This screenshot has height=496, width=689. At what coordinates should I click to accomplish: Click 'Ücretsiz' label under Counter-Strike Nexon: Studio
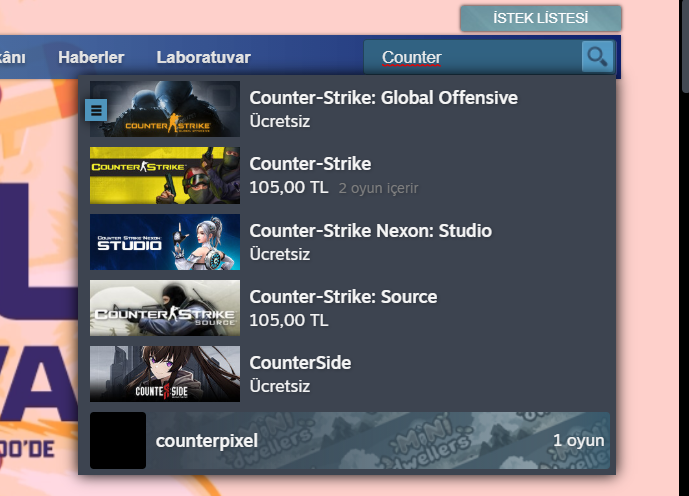point(279,254)
